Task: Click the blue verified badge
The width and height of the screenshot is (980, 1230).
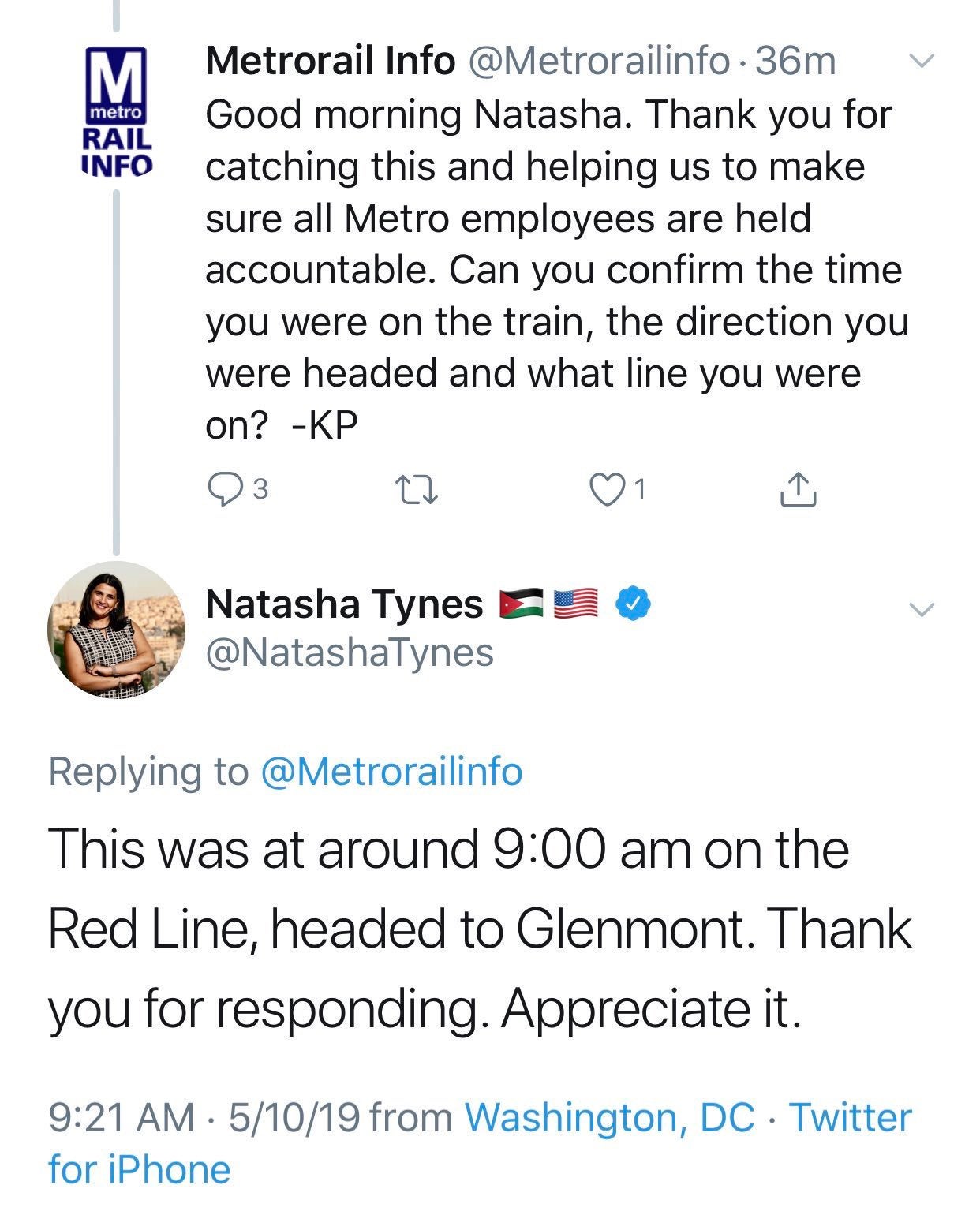Action: click(x=633, y=604)
